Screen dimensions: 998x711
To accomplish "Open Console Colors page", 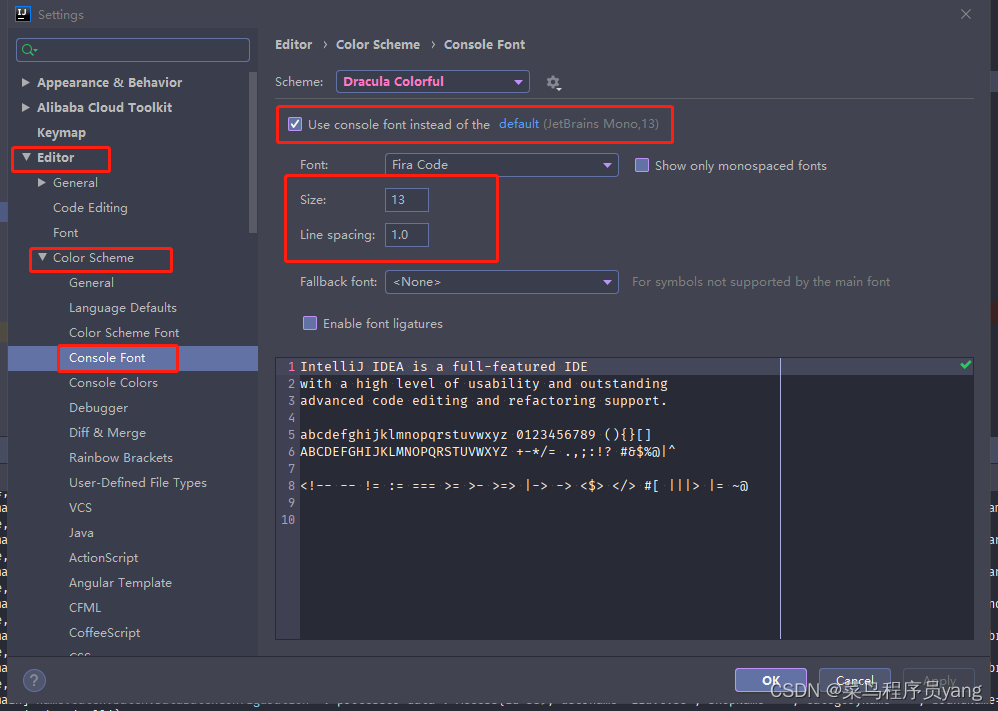I will pos(113,383).
